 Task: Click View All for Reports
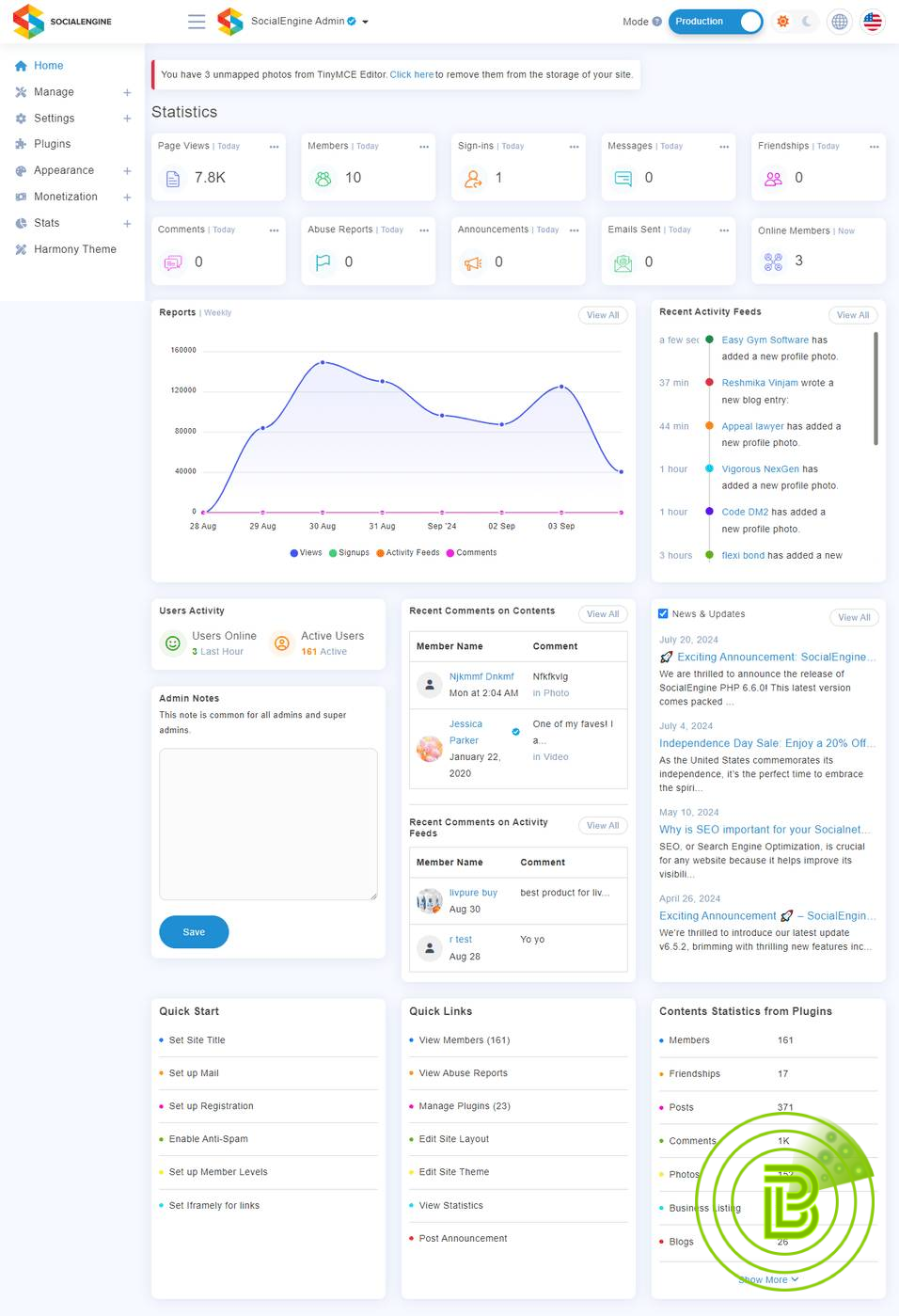point(603,315)
